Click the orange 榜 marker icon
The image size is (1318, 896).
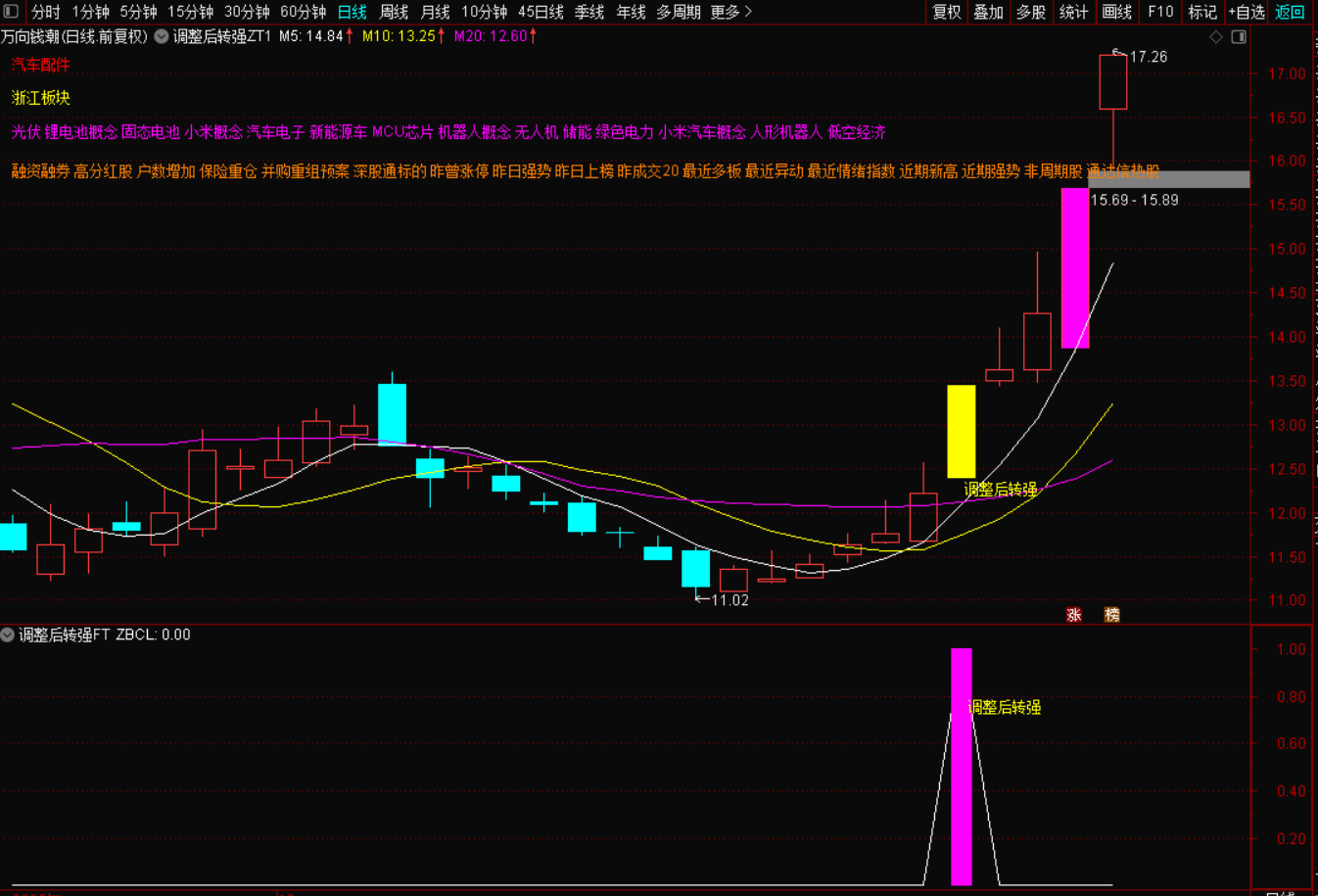pyautogui.click(x=1111, y=615)
